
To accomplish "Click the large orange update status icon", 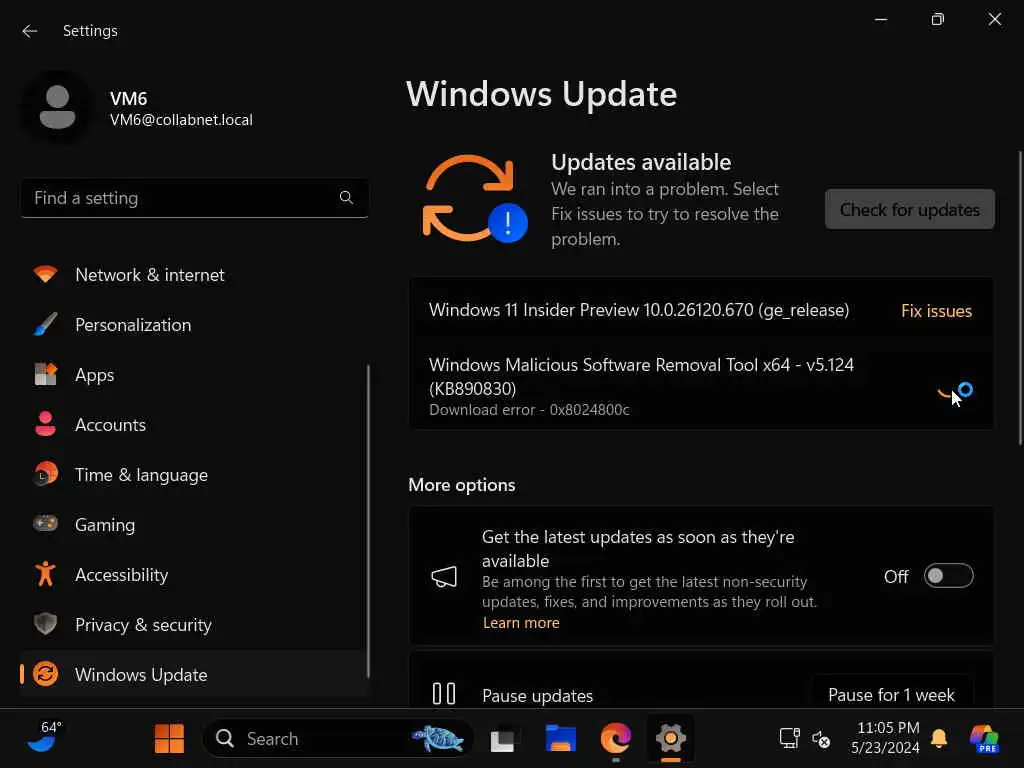I will 474,199.
